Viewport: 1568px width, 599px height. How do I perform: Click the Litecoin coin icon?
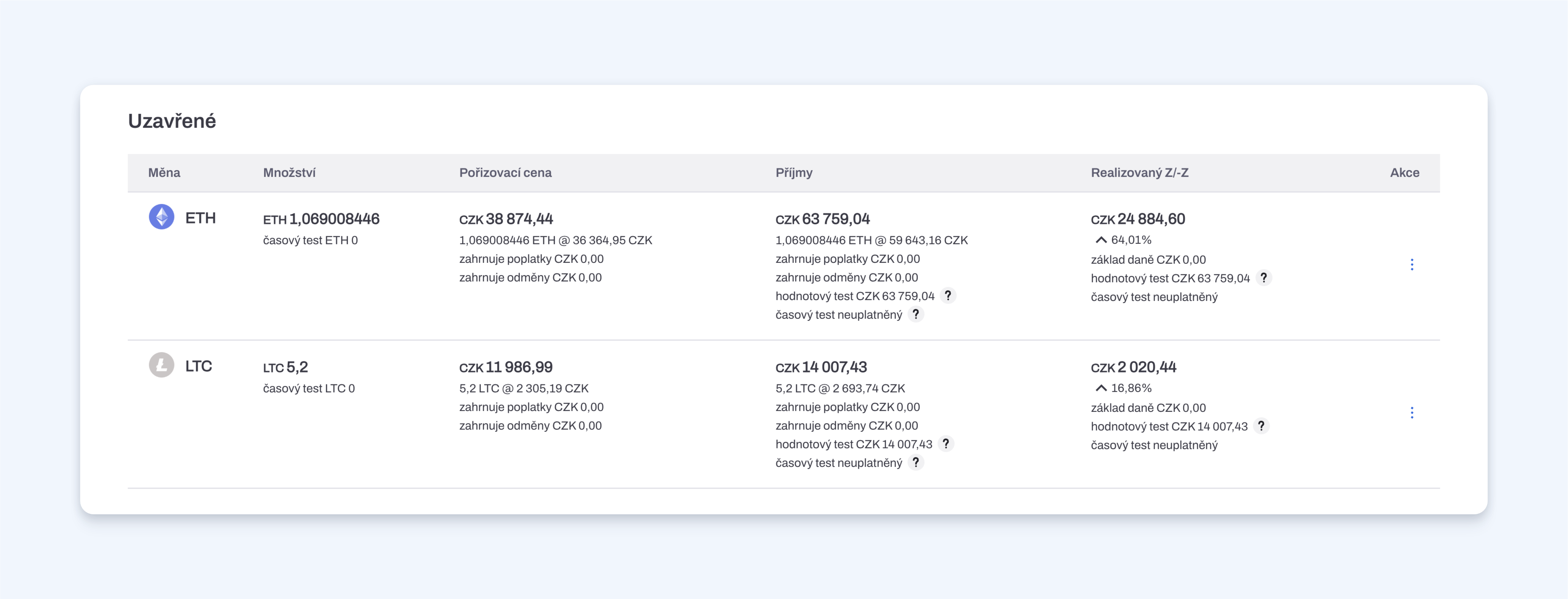pos(161,365)
